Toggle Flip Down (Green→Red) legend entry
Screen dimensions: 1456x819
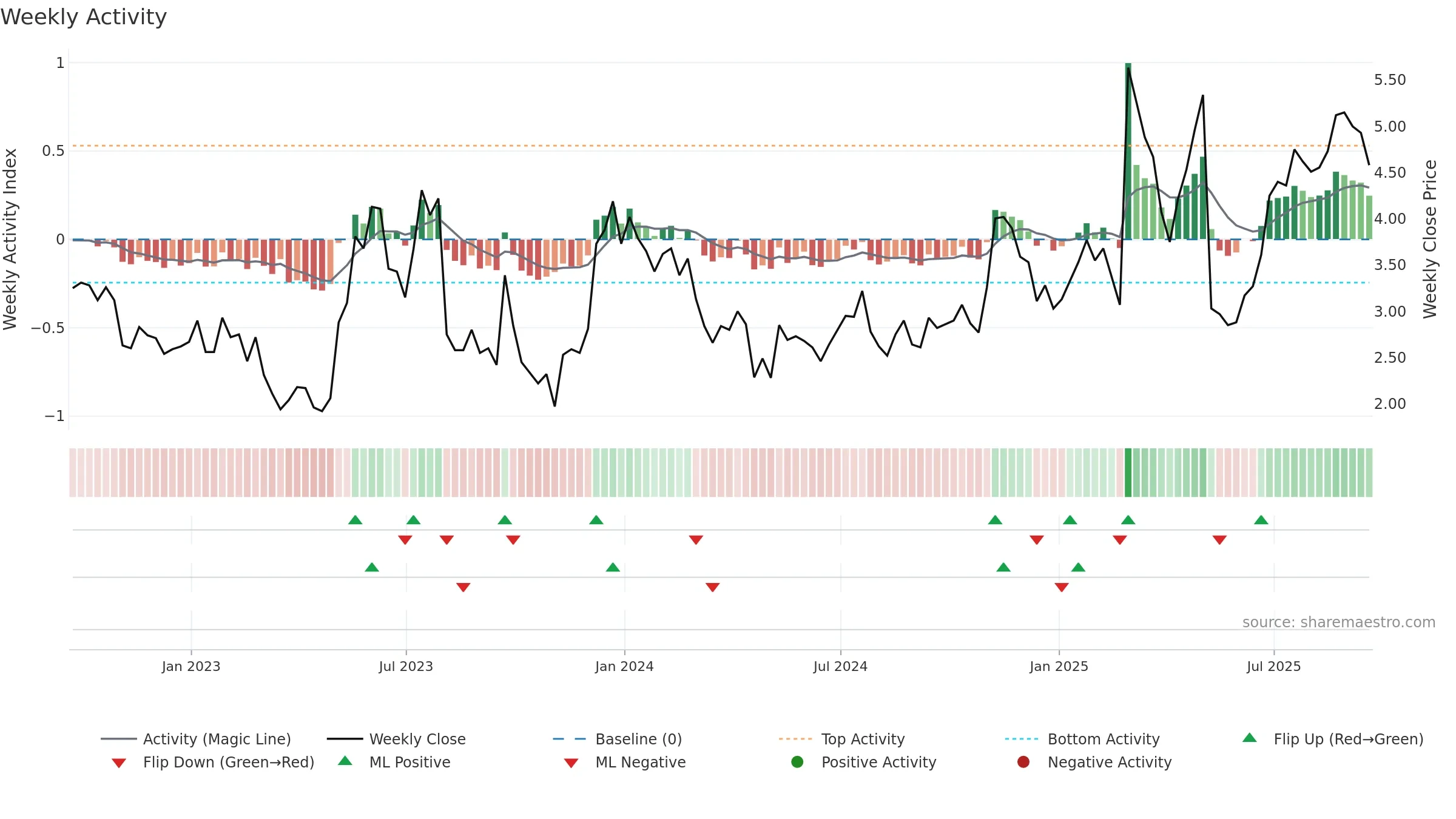tap(212, 762)
